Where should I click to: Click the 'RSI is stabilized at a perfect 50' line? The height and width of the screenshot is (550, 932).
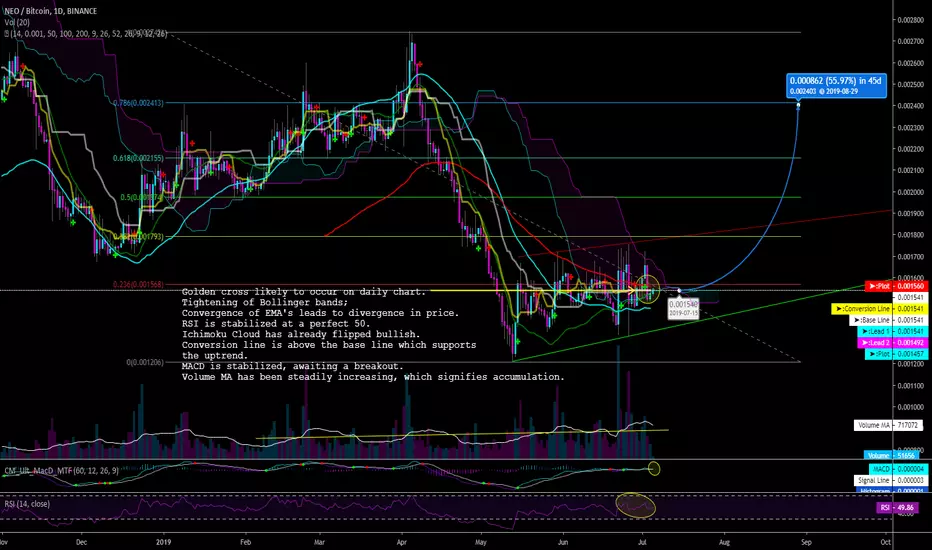(276, 323)
